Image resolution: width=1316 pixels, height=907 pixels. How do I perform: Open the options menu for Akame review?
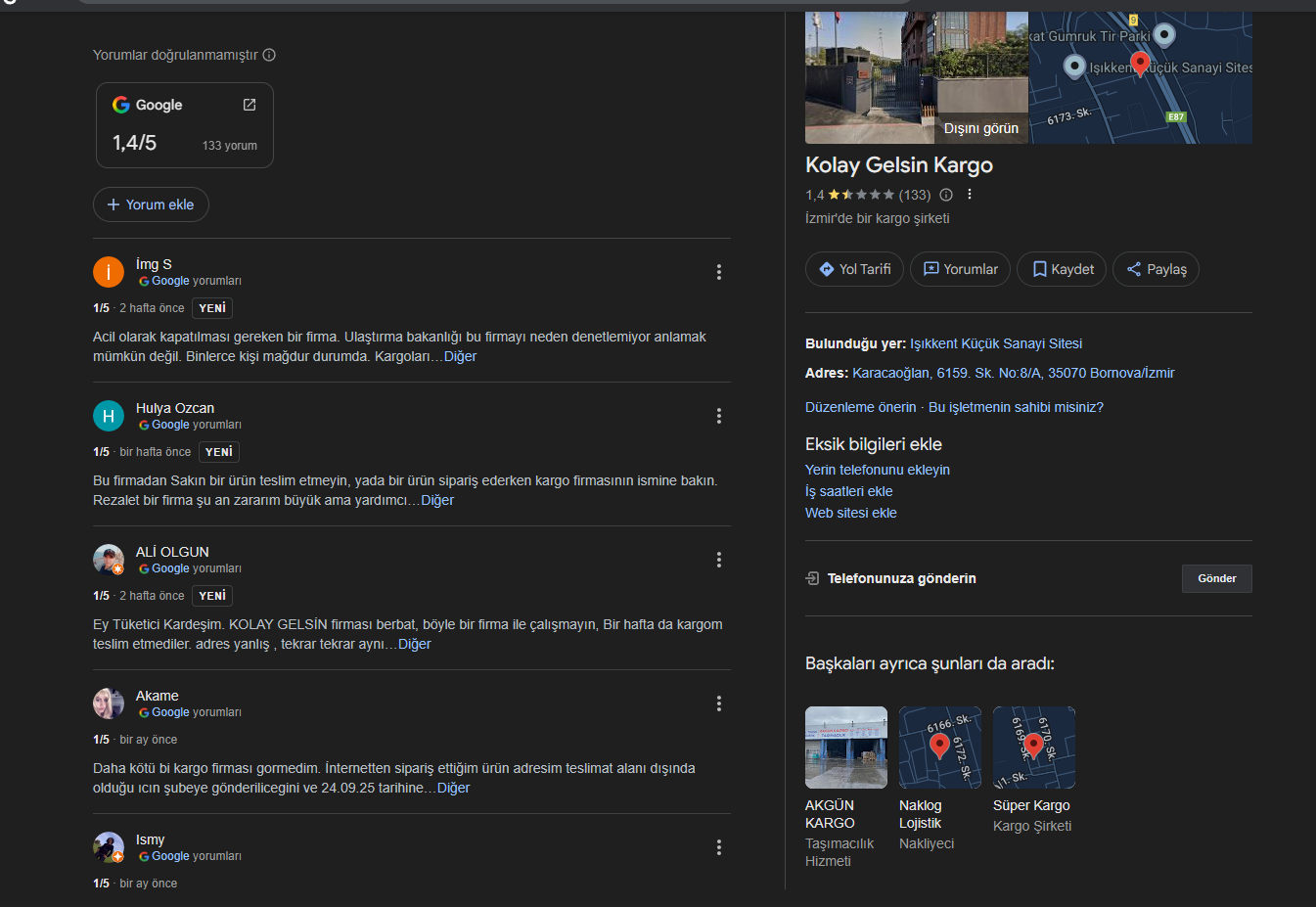click(719, 703)
